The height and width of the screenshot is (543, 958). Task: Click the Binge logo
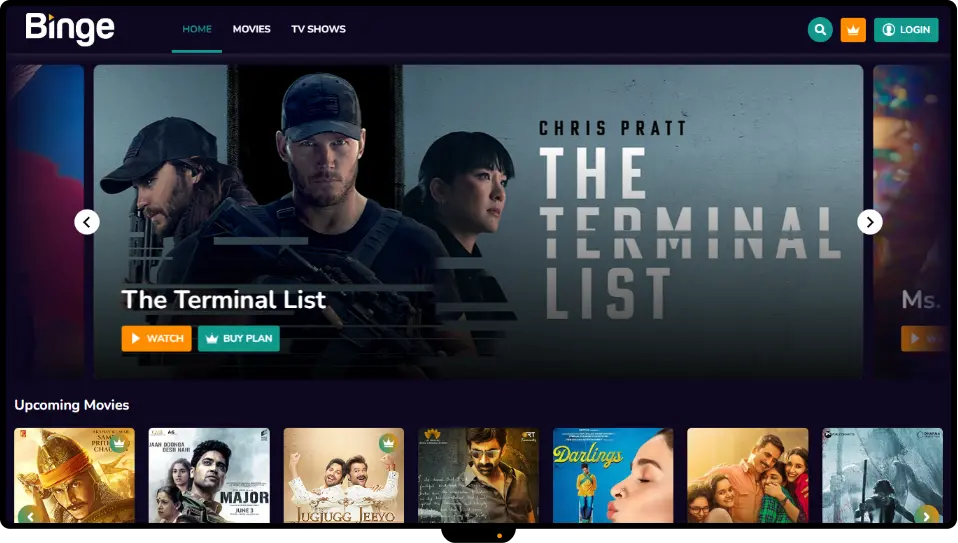[70, 29]
